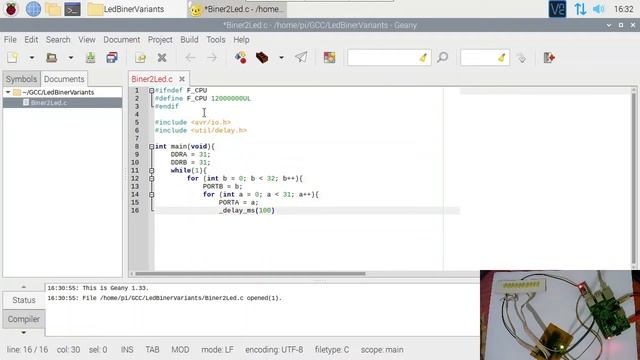Toggle fold marker at line 11 while
The image size is (640, 360).
coord(151,171)
